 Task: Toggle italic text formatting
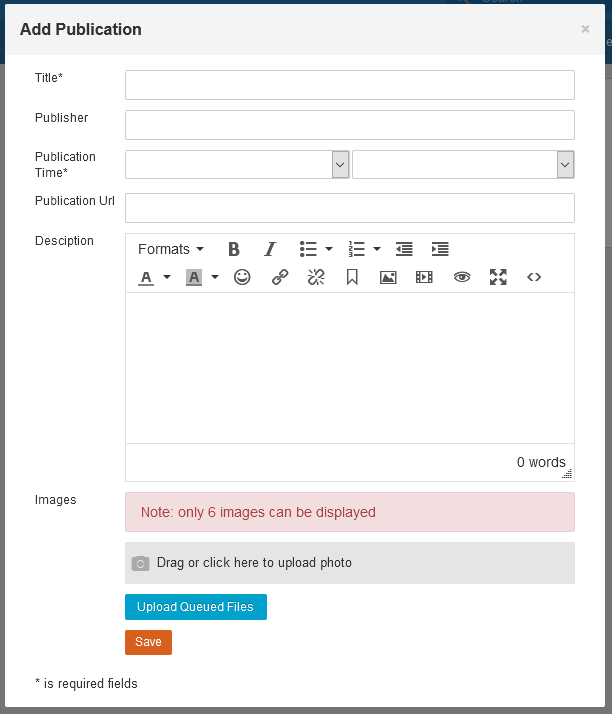tap(270, 249)
